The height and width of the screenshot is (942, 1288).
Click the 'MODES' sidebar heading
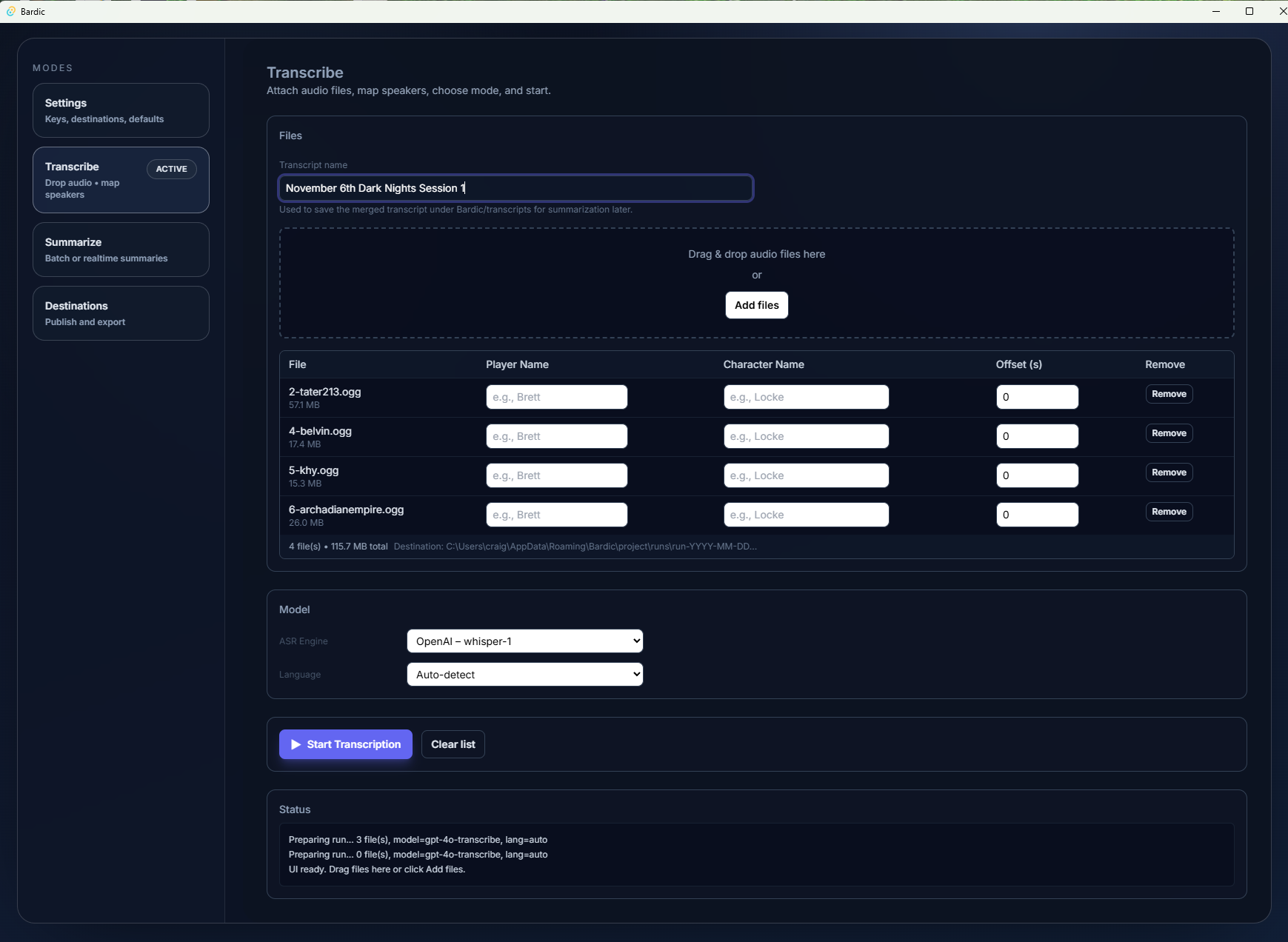[53, 68]
